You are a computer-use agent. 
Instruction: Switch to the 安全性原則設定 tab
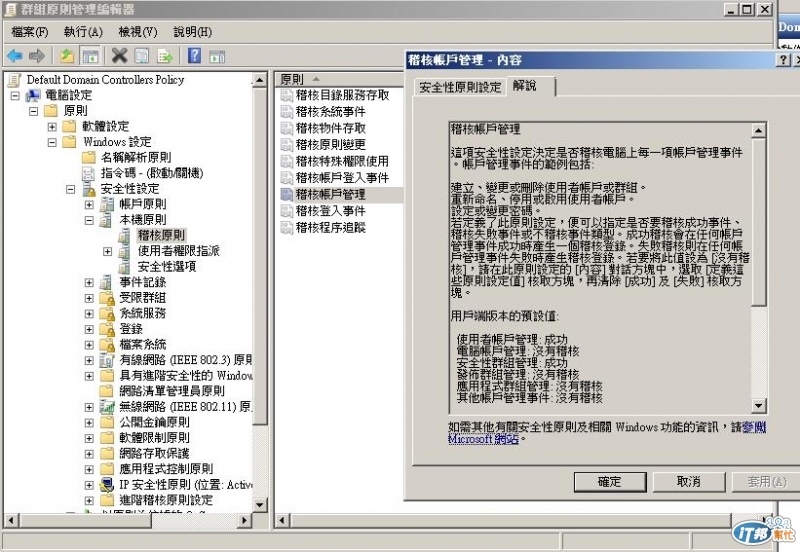click(460, 87)
